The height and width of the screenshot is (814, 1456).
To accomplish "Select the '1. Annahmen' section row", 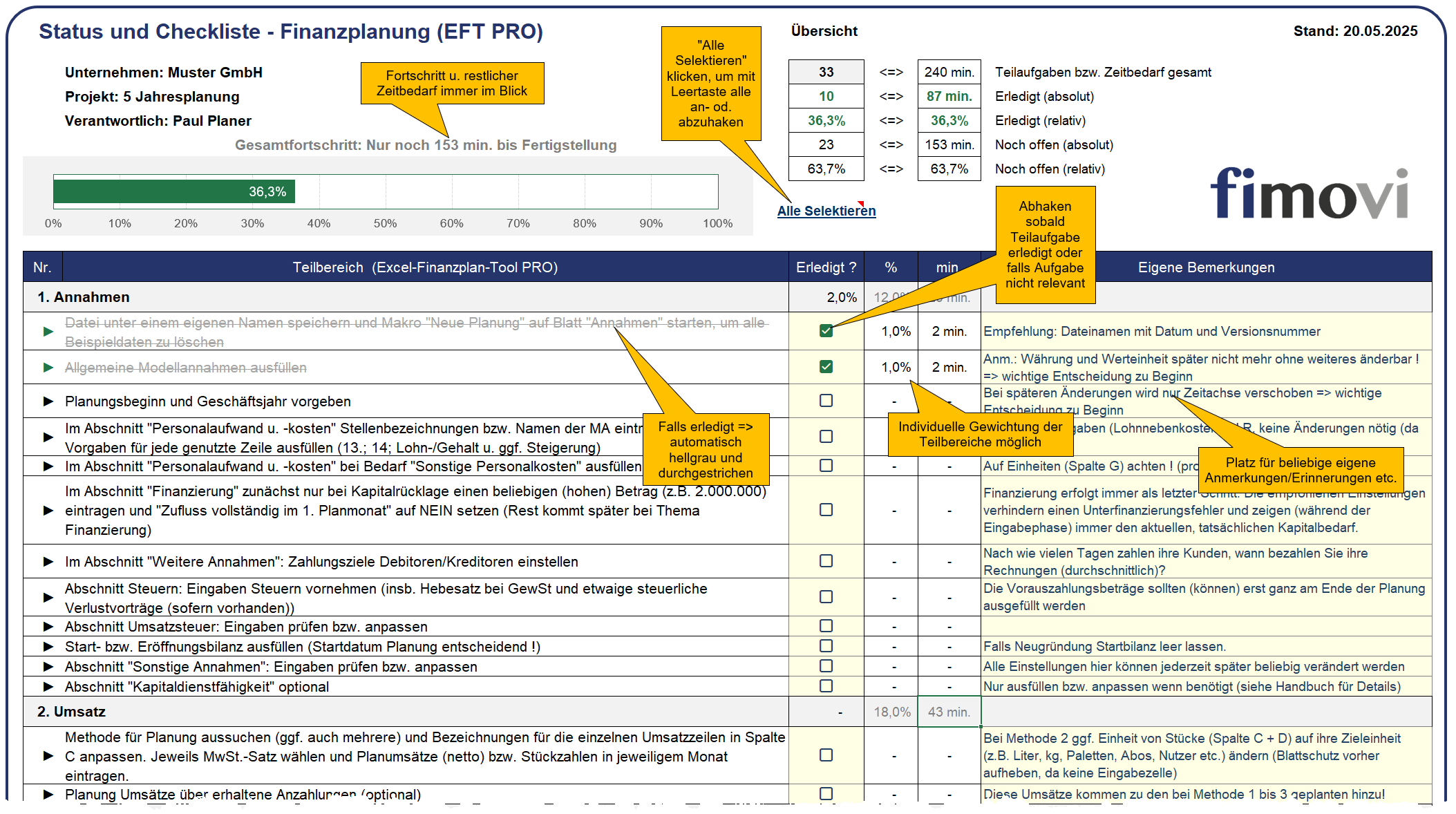I will [x=406, y=297].
